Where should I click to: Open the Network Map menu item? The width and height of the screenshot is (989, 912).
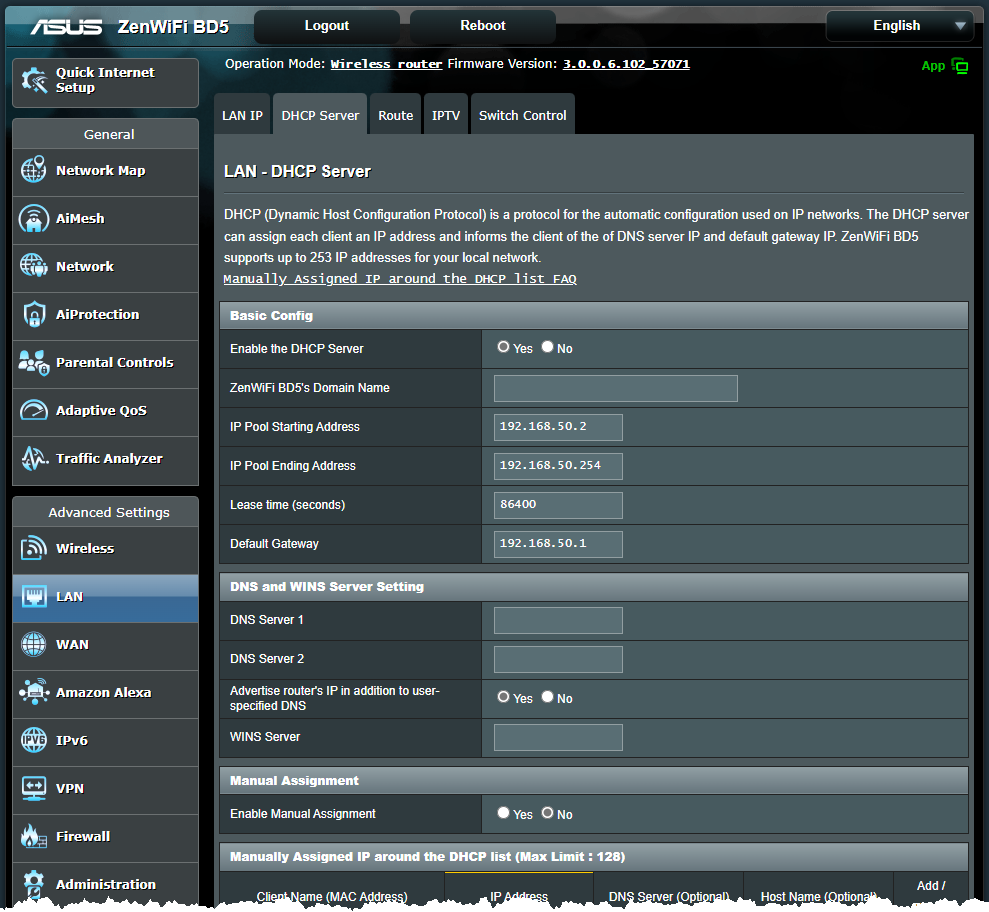pos(105,170)
